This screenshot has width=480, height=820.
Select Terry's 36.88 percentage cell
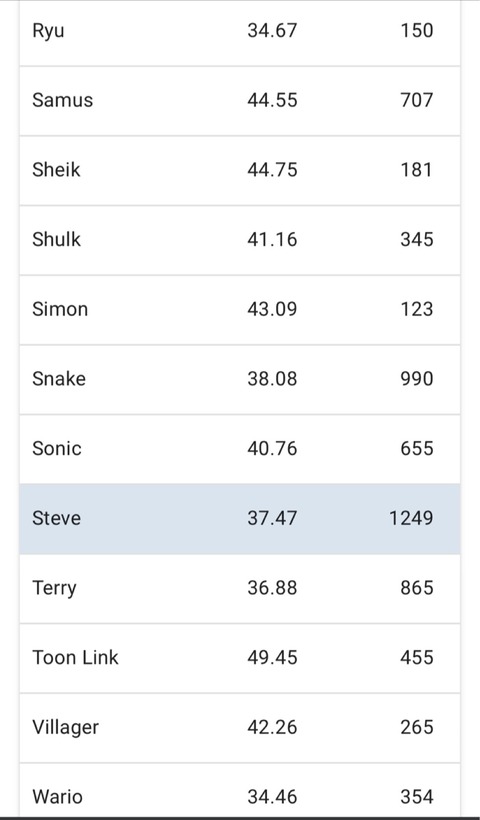tap(272, 588)
